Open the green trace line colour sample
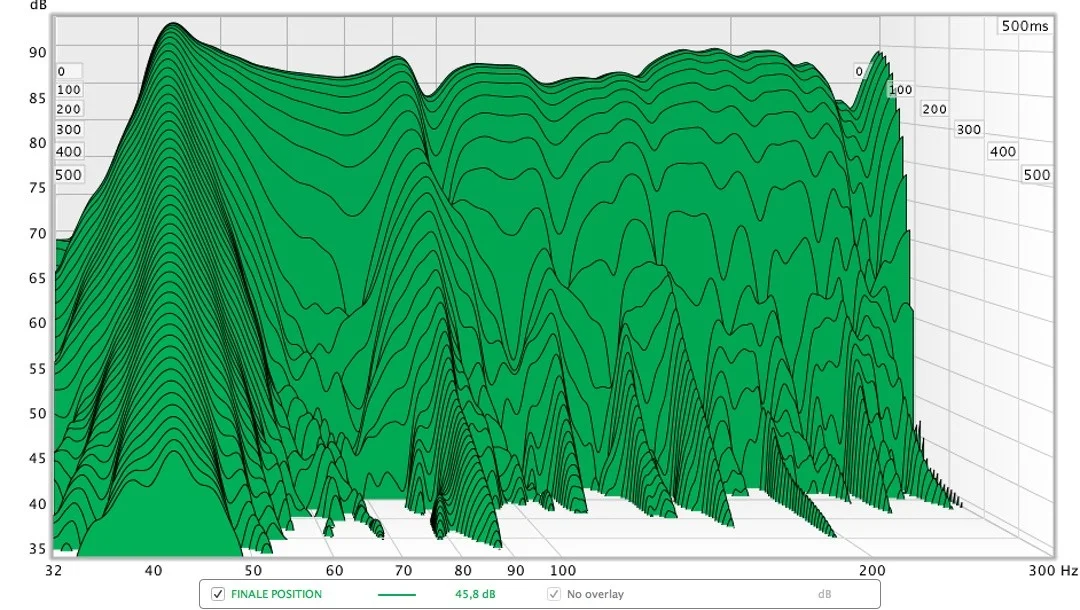 point(397,594)
